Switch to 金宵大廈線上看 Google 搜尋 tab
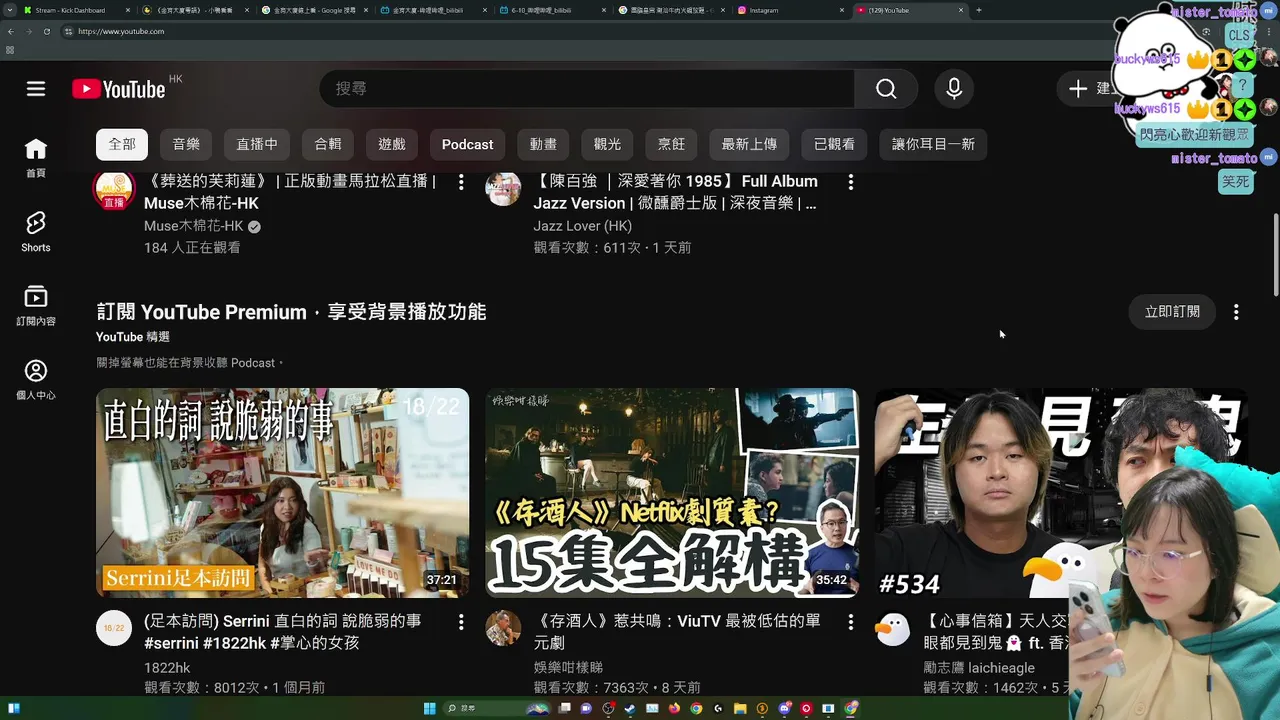The image size is (1280, 720). coord(314,10)
